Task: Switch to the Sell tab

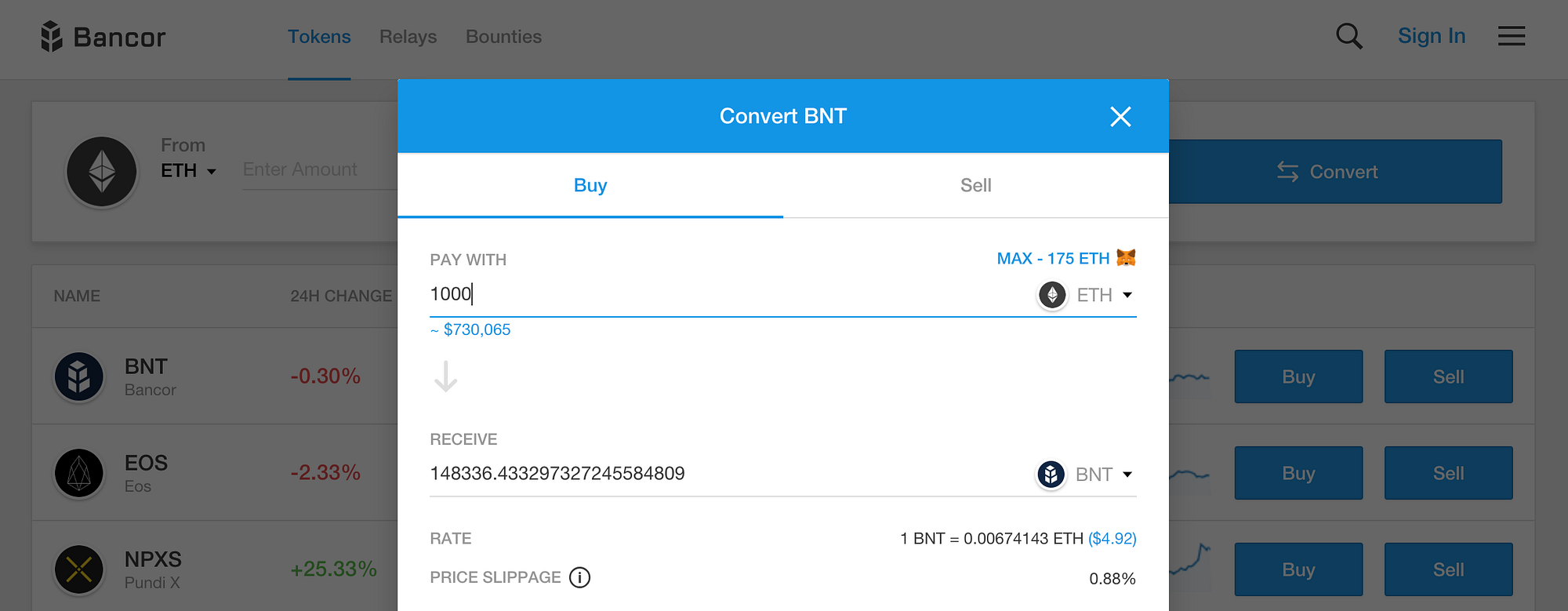Action: coord(975,186)
